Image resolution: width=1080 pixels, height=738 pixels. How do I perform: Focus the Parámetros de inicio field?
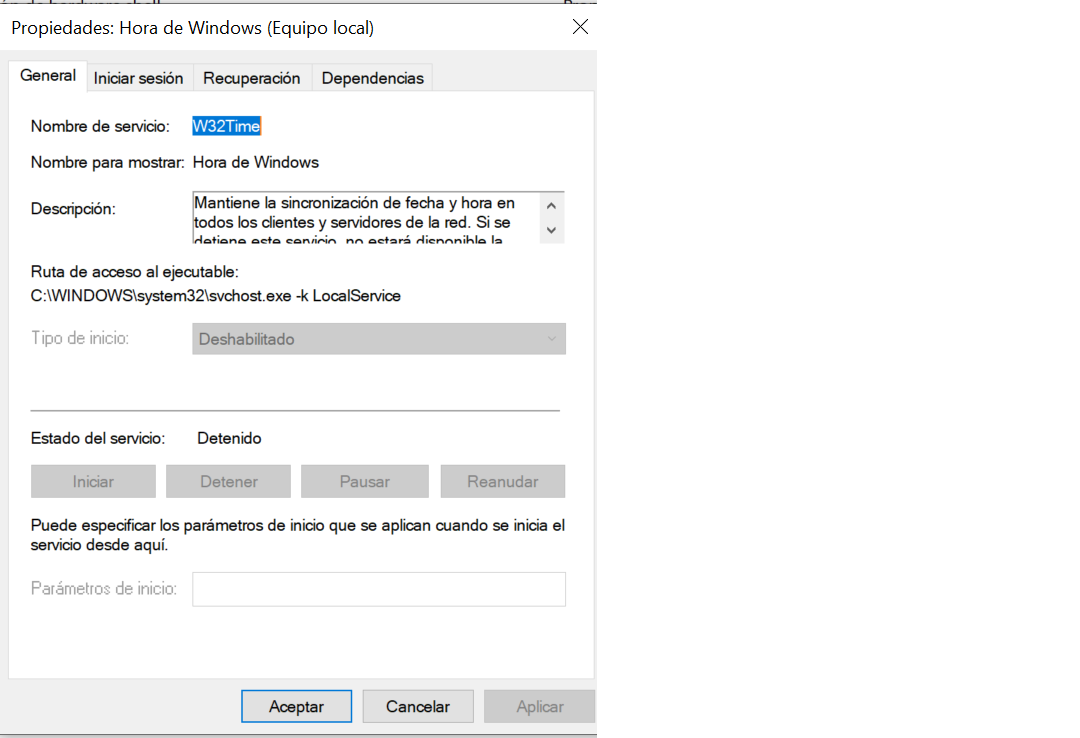click(379, 589)
